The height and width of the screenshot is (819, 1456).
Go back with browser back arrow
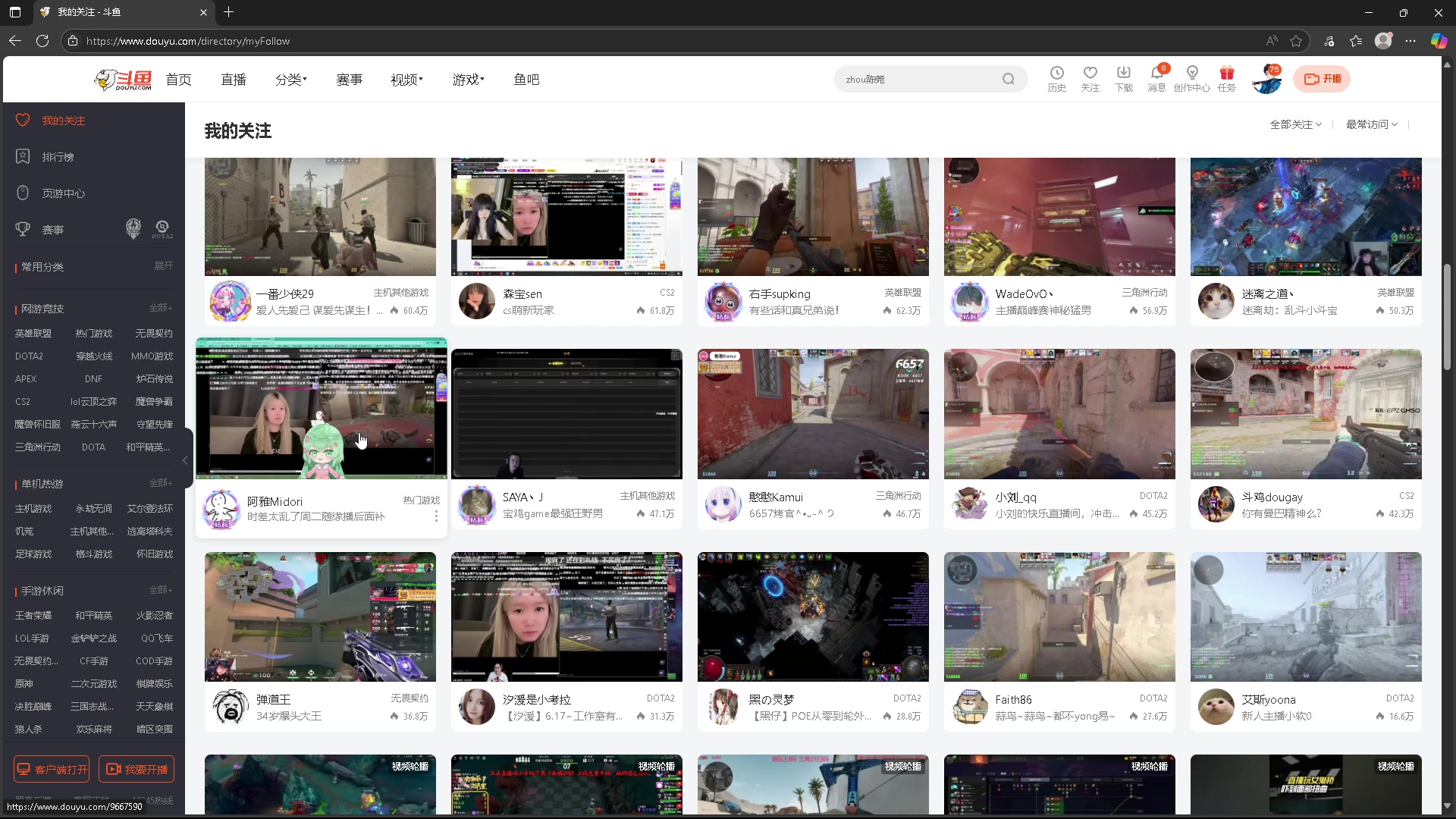coord(15,41)
